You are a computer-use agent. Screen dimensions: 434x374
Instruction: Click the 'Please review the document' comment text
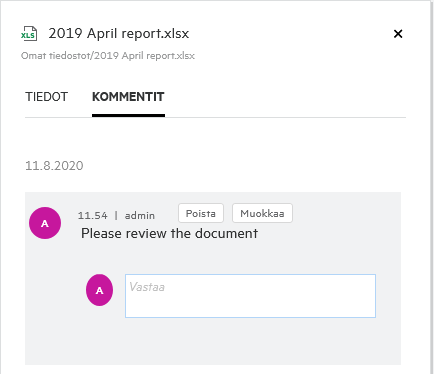tap(169, 233)
